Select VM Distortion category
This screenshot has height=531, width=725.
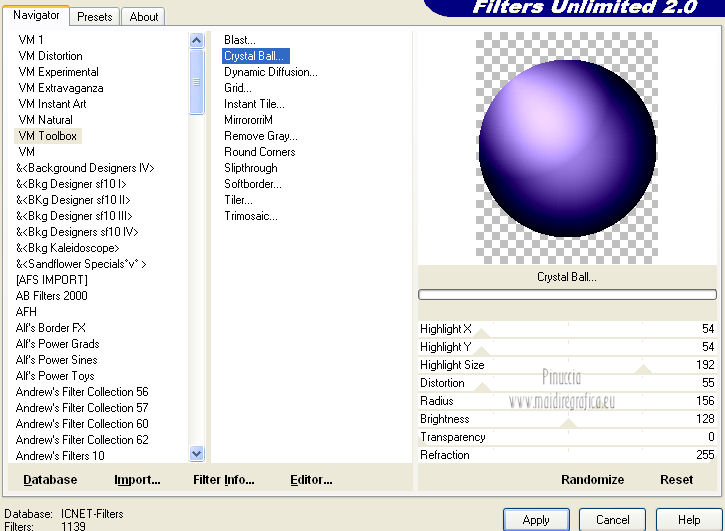click(50, 56)
